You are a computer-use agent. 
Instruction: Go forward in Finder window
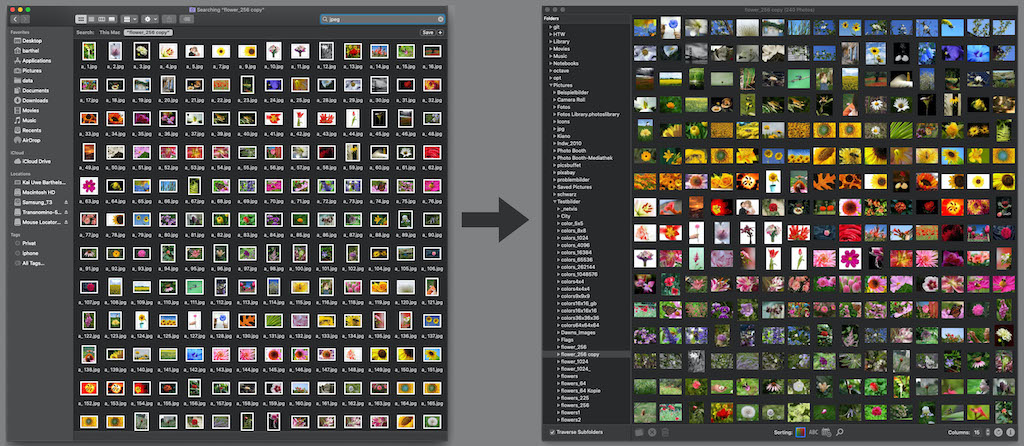[25, 20]
